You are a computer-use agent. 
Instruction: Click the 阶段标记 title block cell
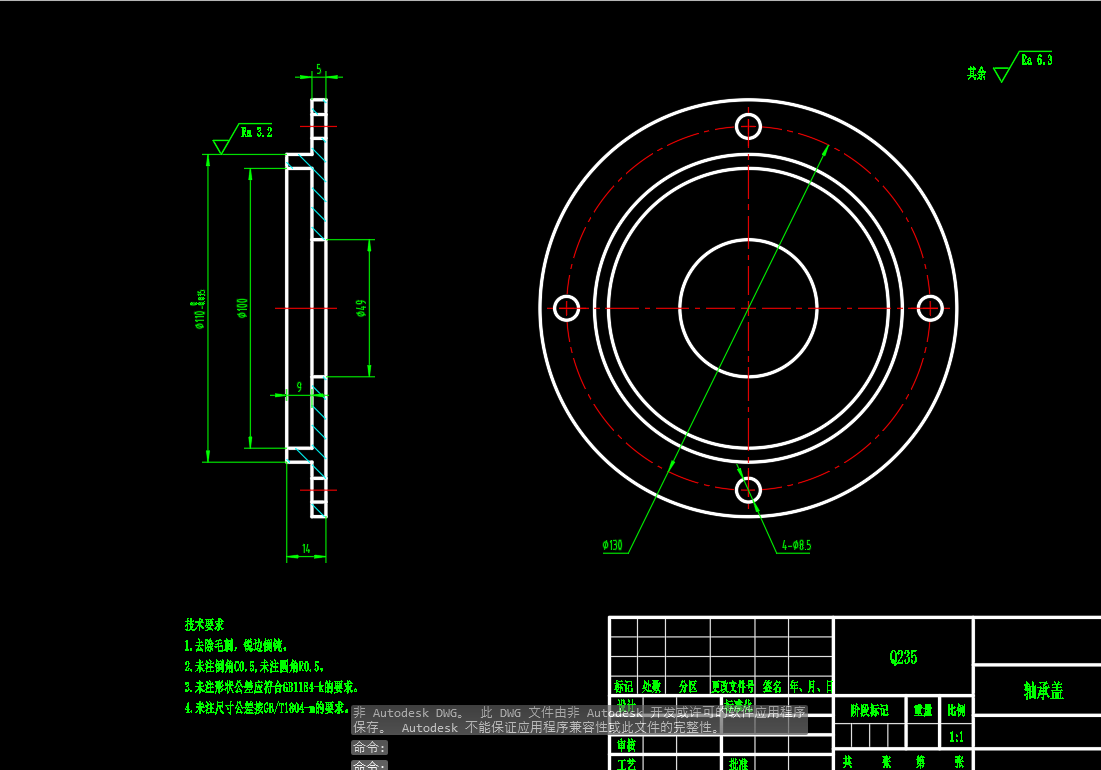pos(869,711)
